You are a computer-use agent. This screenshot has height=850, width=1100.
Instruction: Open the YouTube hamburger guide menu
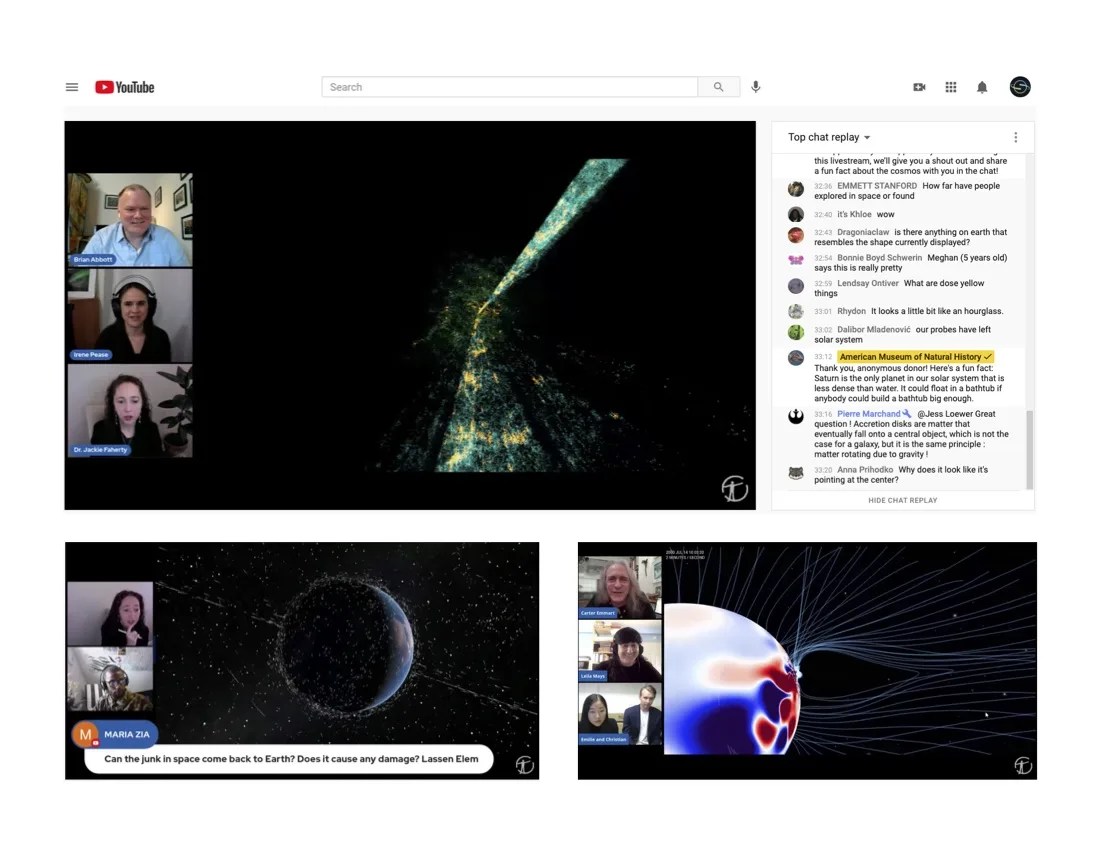[72, 87]
